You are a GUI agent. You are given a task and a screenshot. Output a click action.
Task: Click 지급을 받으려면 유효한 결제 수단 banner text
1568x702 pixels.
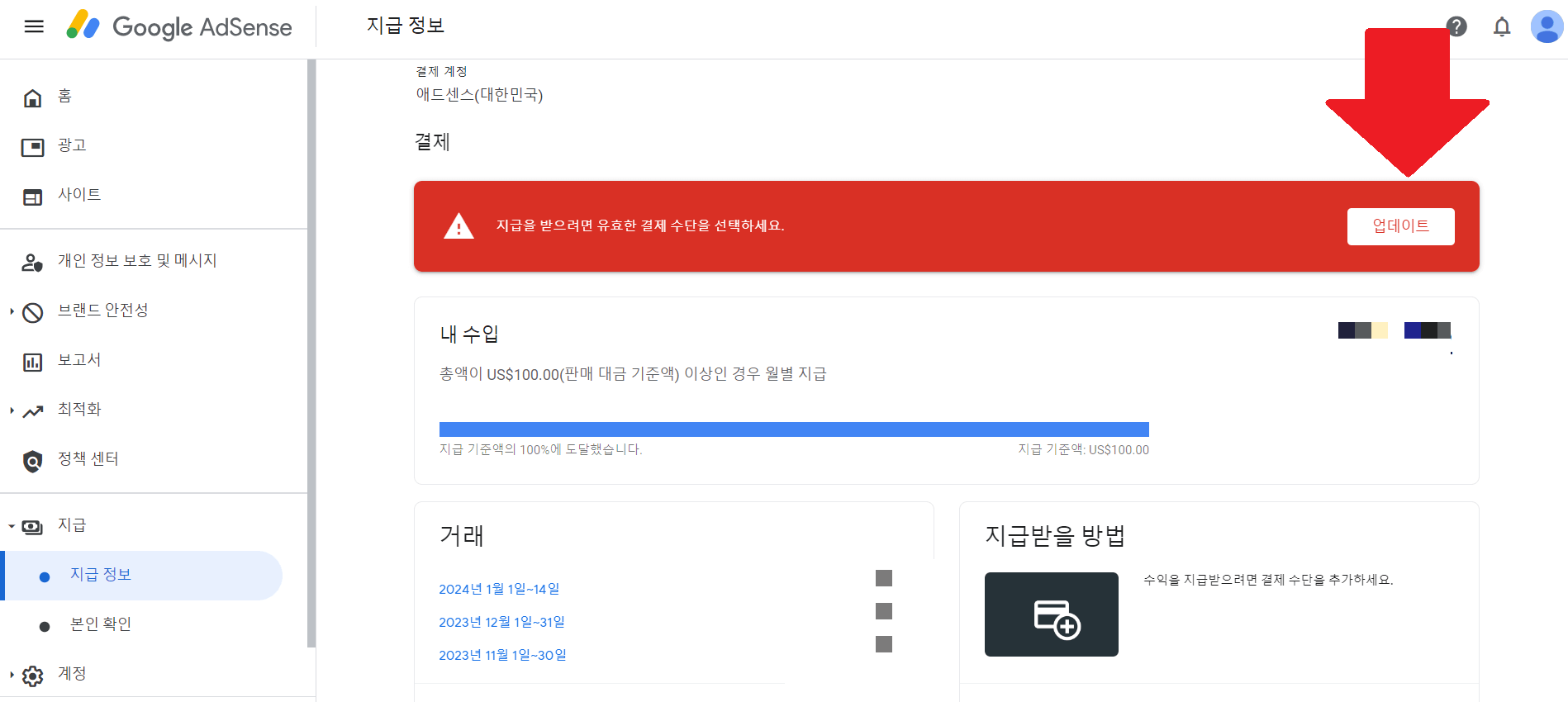[640, 226]
